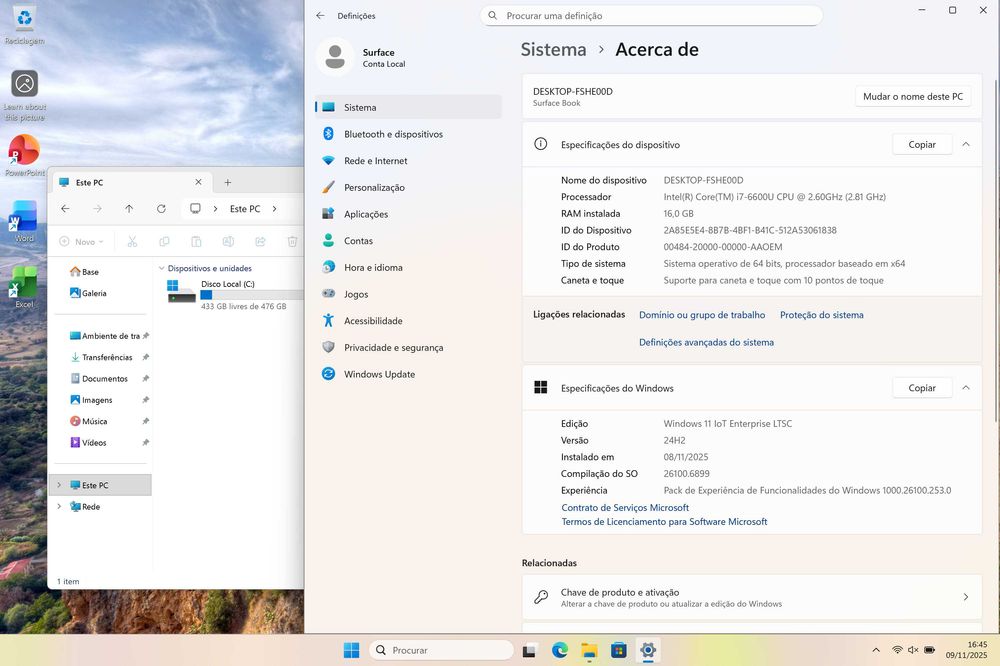
Task: Select the PowerPoint desktop shortcut
Action: click(24, 155)
